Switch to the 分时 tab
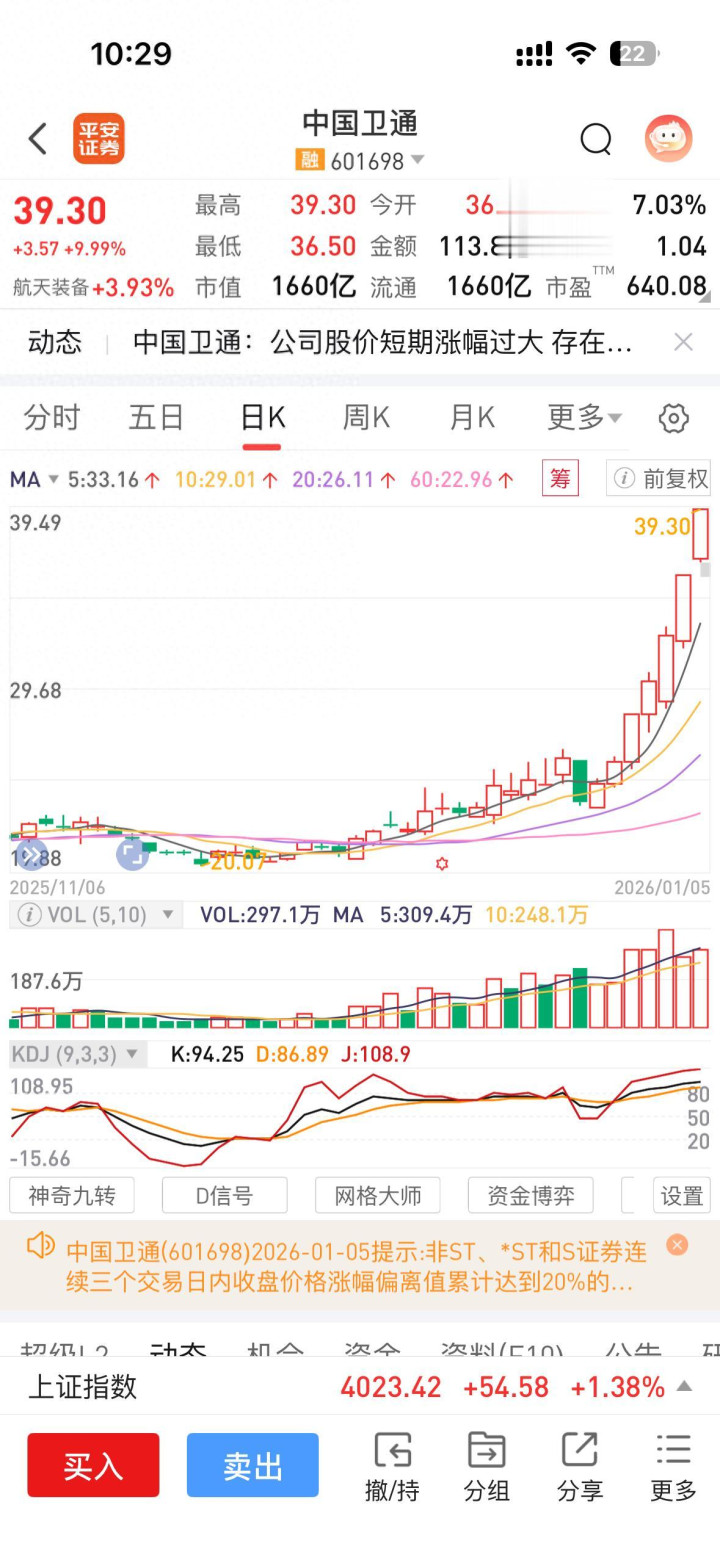 [51, 417]
